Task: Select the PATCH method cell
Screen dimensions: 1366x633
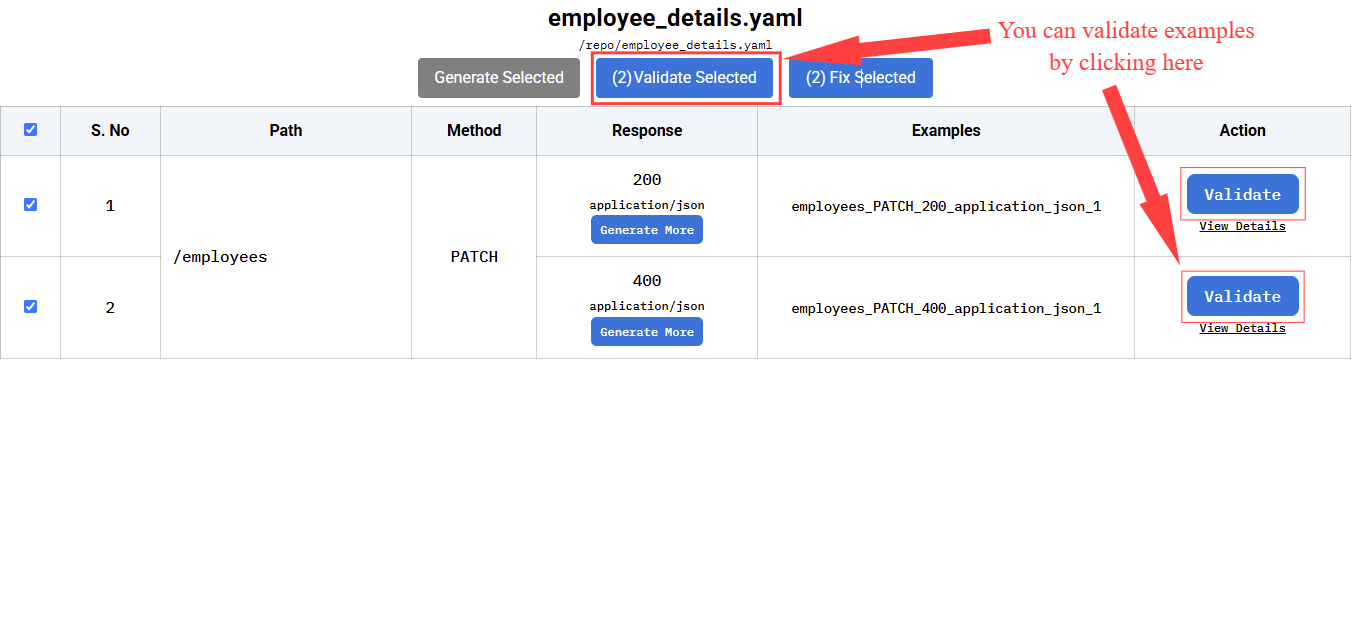Action: pos(474,257)
